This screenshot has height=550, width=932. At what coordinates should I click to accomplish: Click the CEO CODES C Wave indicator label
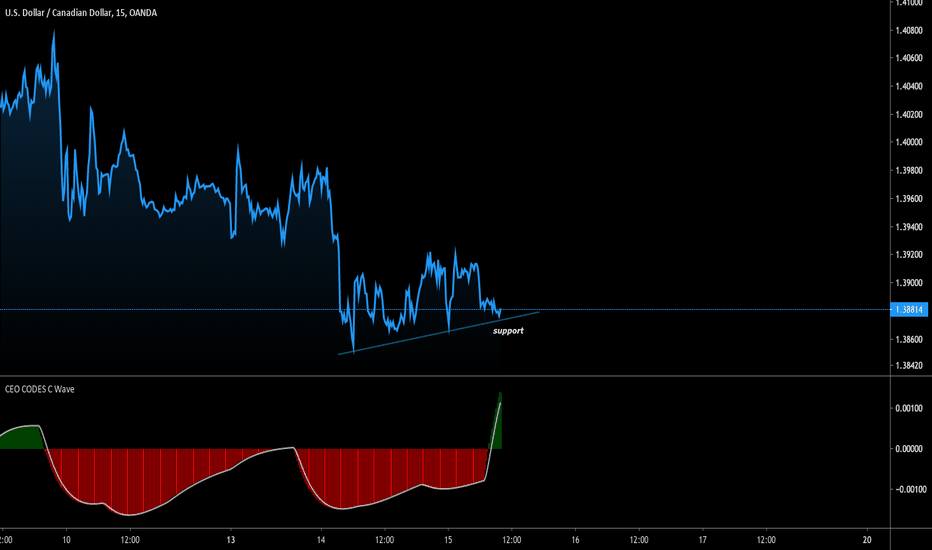tap(40, 389)
